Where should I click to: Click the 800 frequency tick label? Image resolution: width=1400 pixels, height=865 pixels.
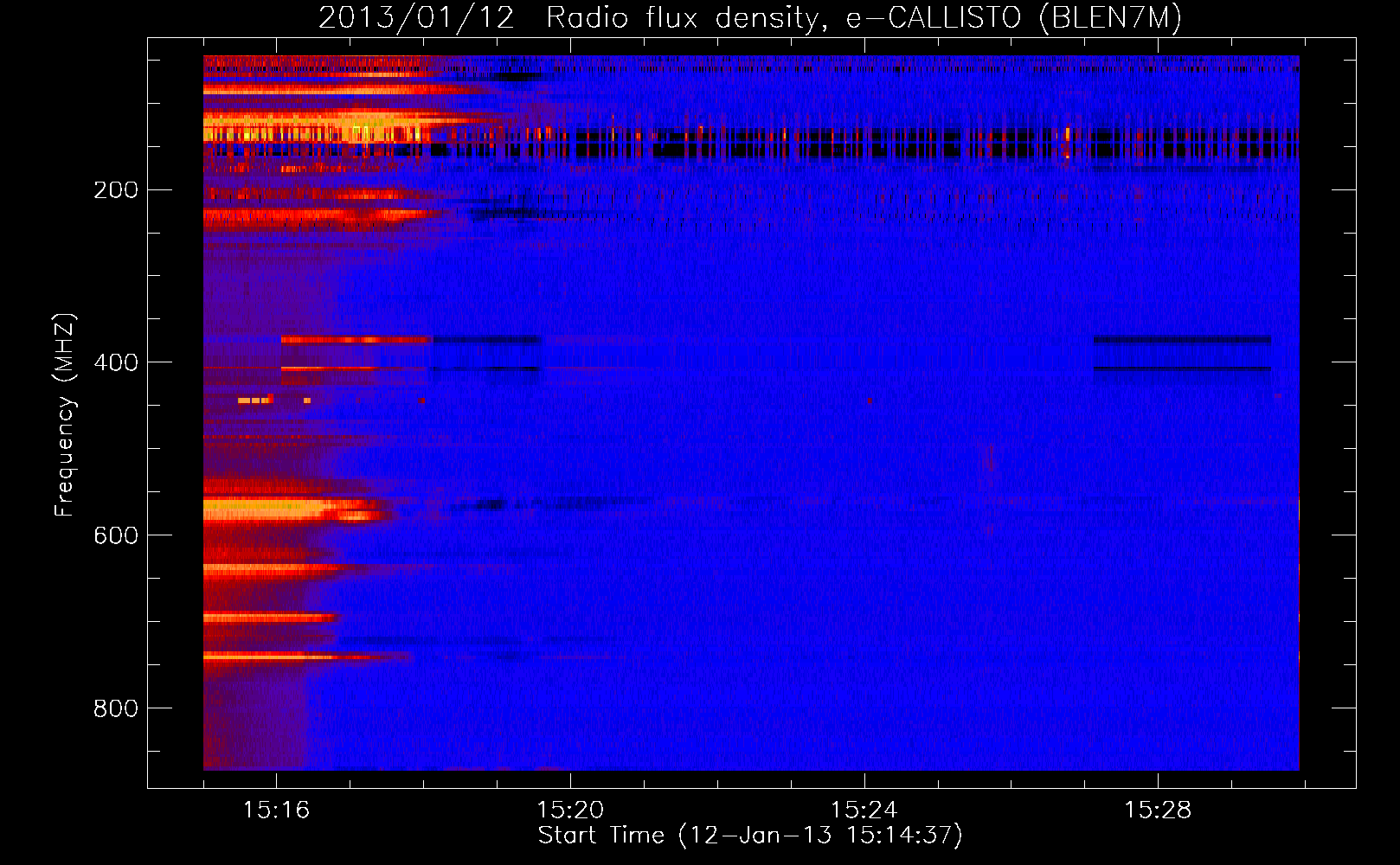pos(116,708)
